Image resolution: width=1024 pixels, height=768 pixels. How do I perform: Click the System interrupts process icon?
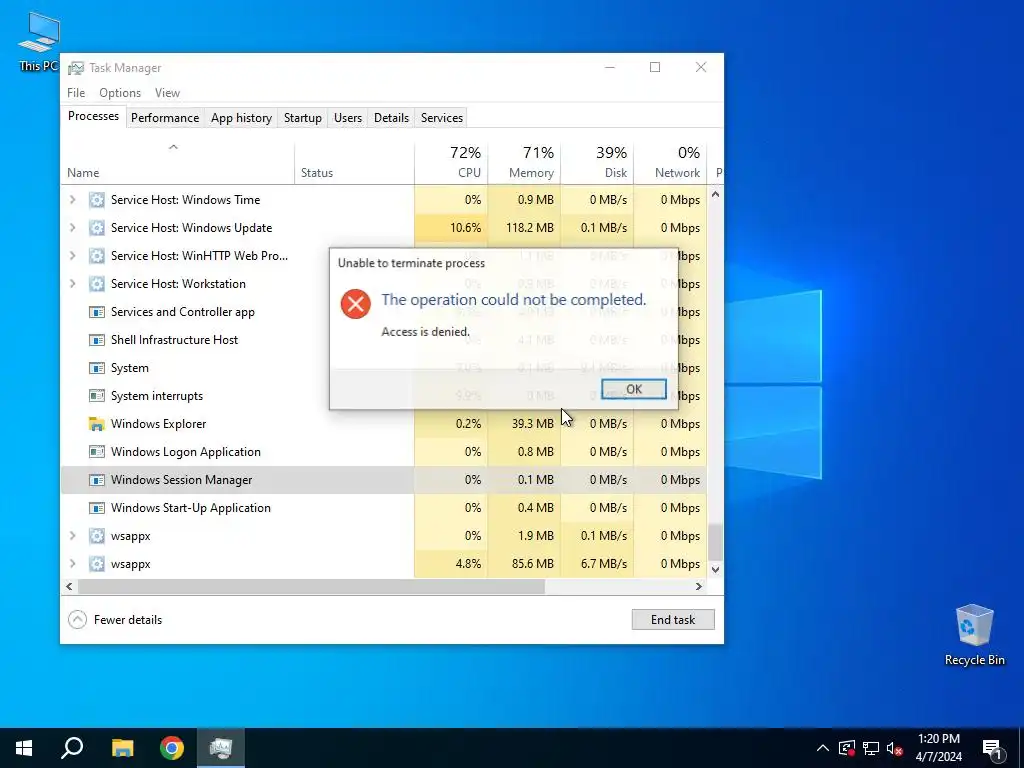click(x=97, y=396)
